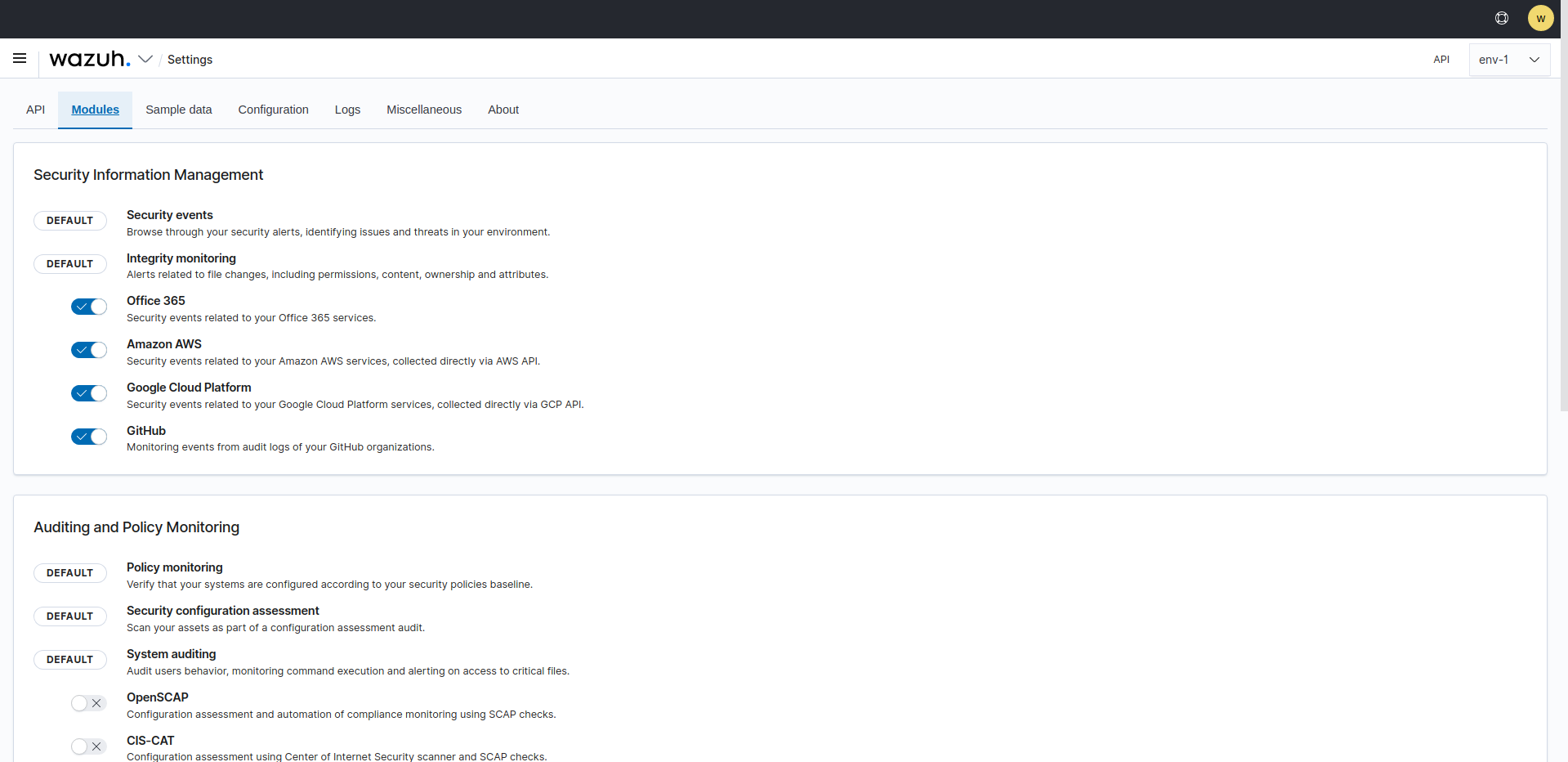Click the Security Information Management heading
The height and width of the screenshot is (762, 1568).
[149, 175]
